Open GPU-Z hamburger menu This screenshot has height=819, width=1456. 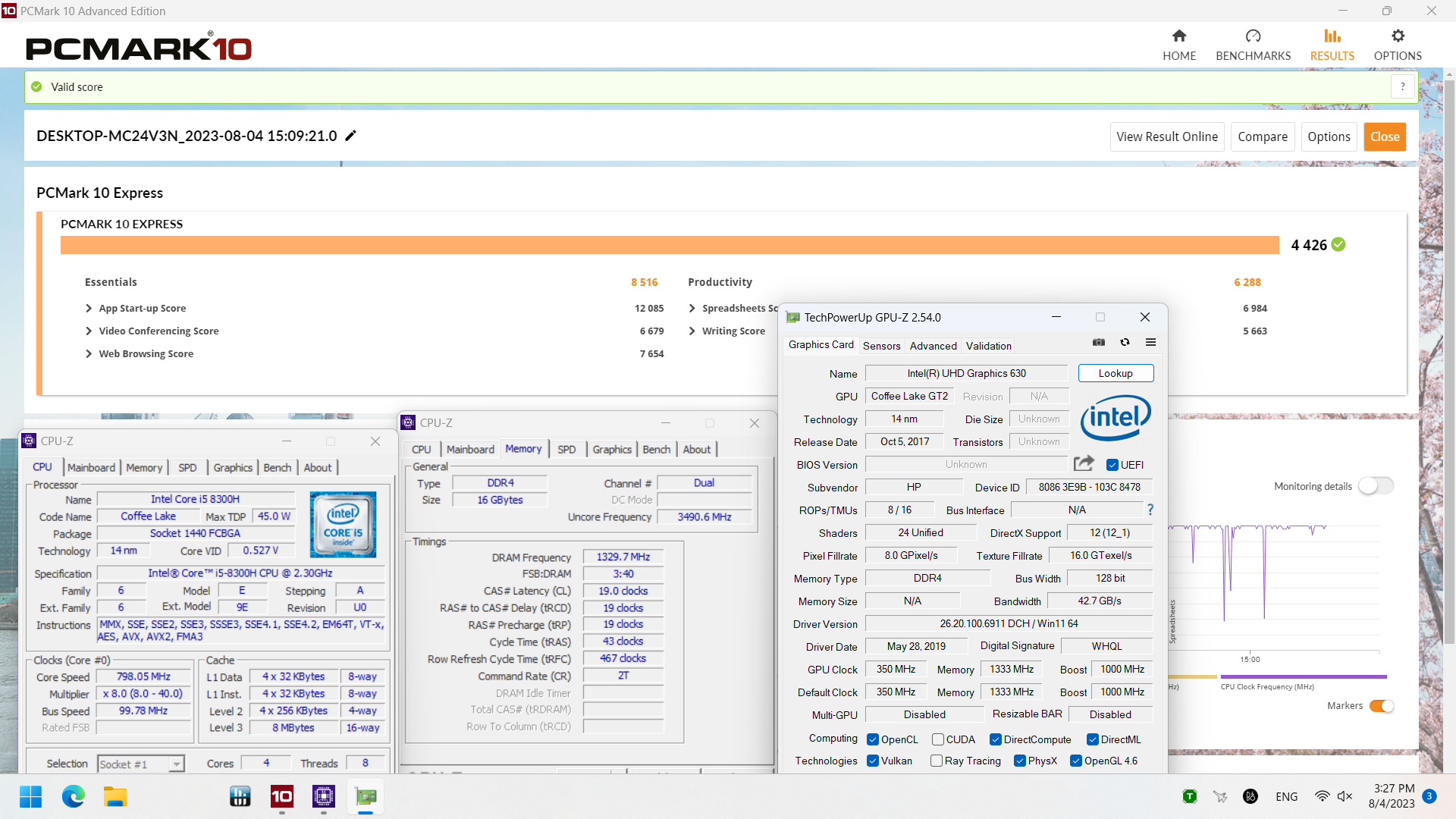coord(1150,343)
